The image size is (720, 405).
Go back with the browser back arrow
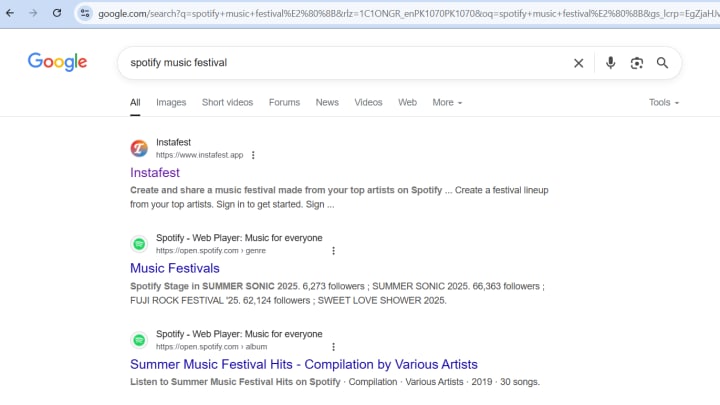pos(10,13)
